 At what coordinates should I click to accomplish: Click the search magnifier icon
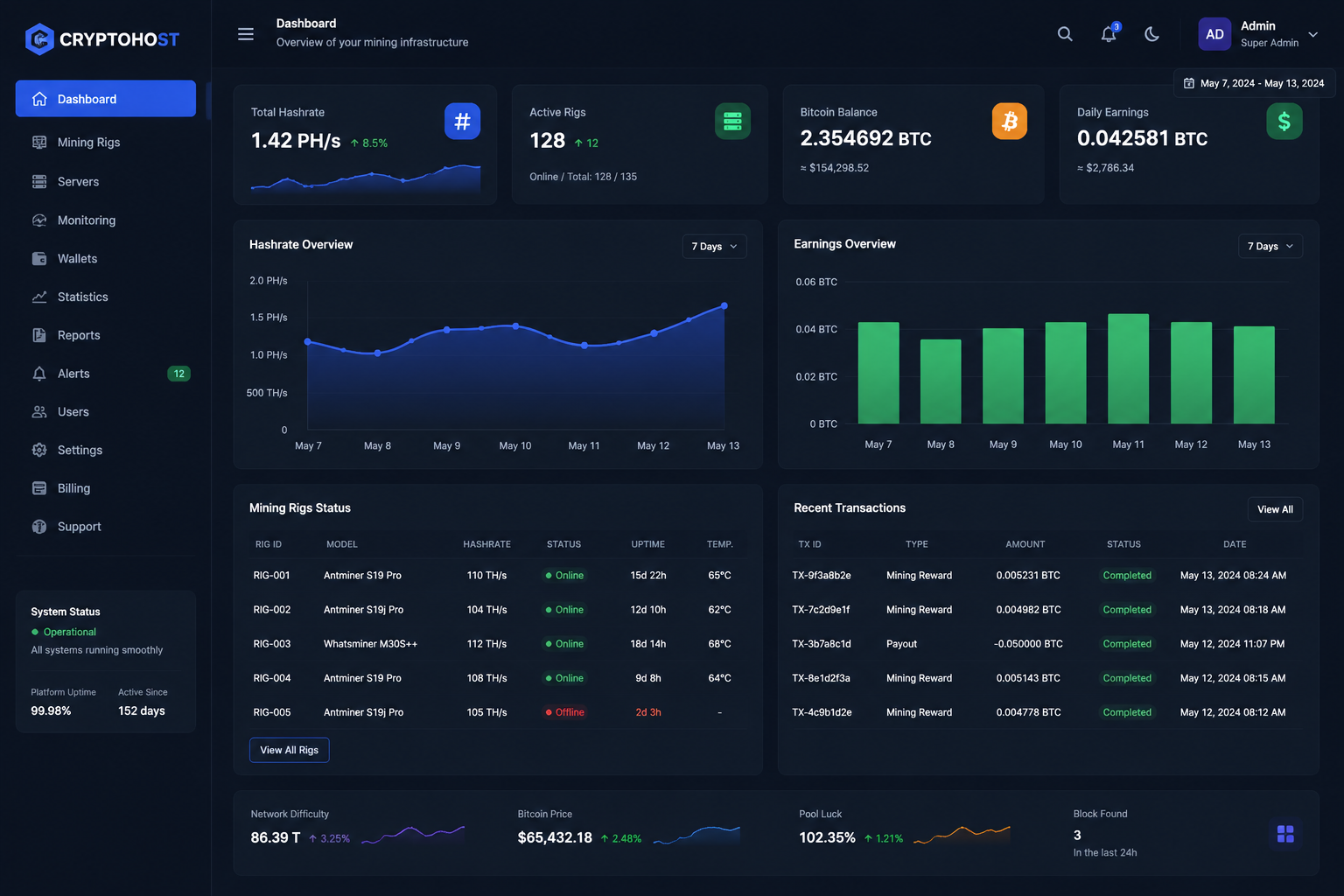[x=1065, y=34]
